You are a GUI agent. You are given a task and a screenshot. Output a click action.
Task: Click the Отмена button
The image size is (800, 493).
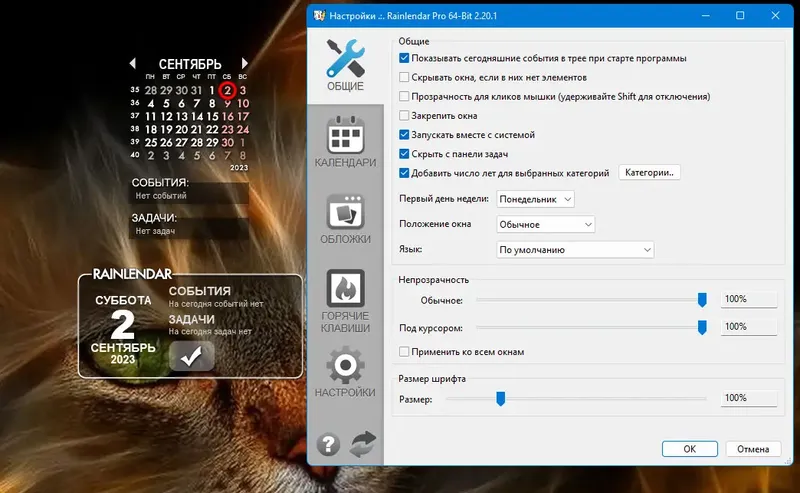pyautogui.click(x=753, y=449)
